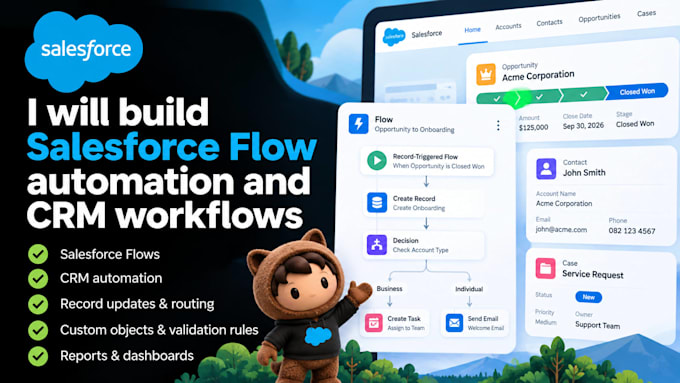680x383 pixels.
Task: Click the third green completed path stage
Action: 584,94
